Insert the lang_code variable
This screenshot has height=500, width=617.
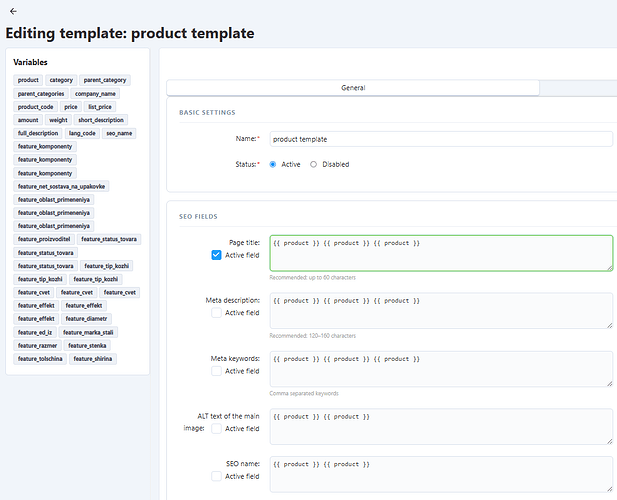click(x=82, y=133)
